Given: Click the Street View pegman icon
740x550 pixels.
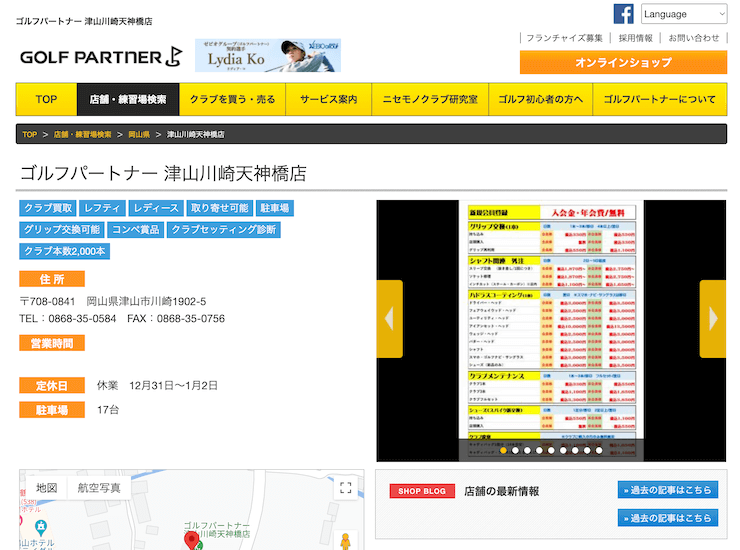Looking at the screenshot, I should [346, 540].
